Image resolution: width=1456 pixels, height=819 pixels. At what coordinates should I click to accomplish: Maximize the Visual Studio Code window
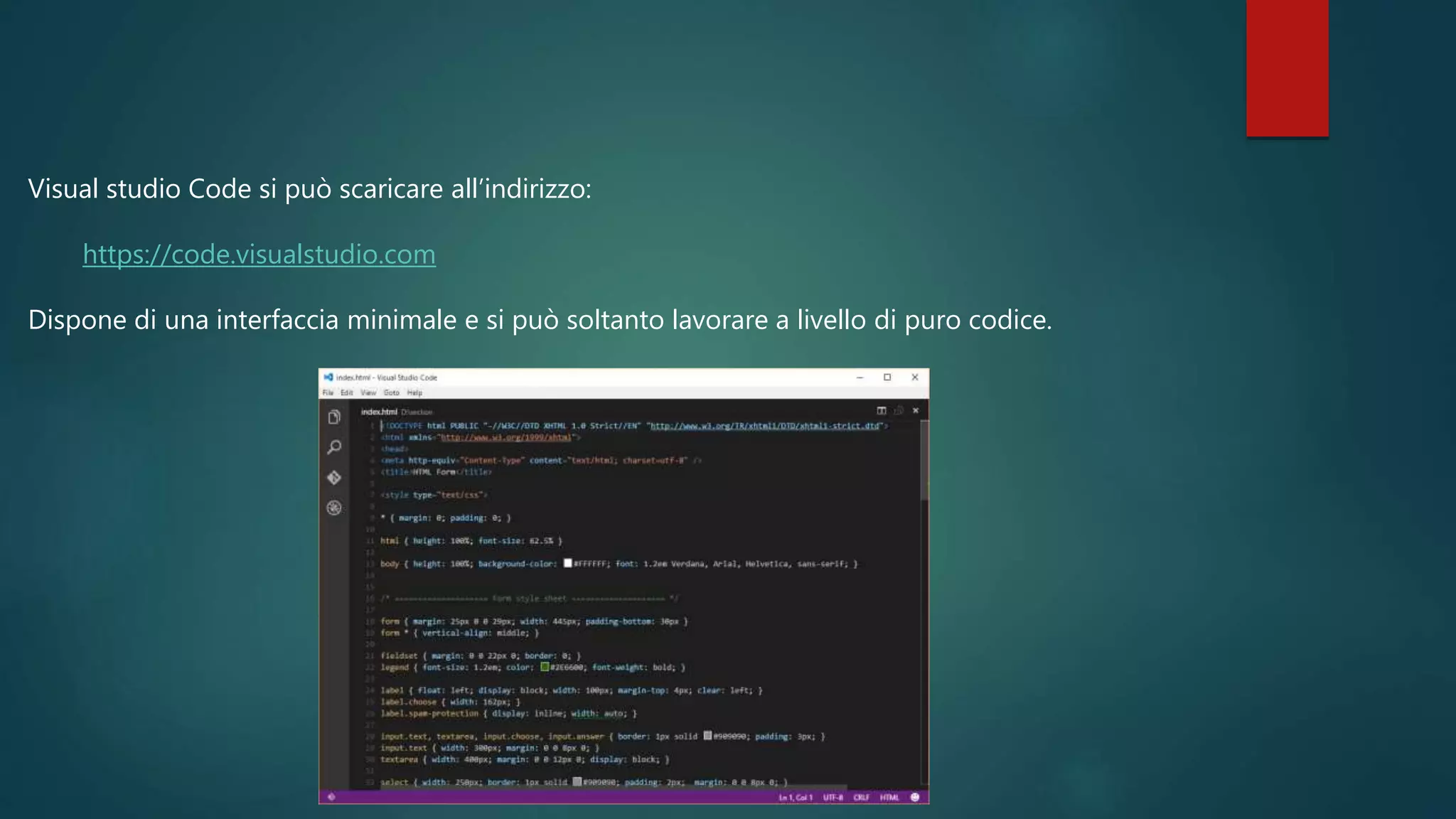[x=887, y=378]
